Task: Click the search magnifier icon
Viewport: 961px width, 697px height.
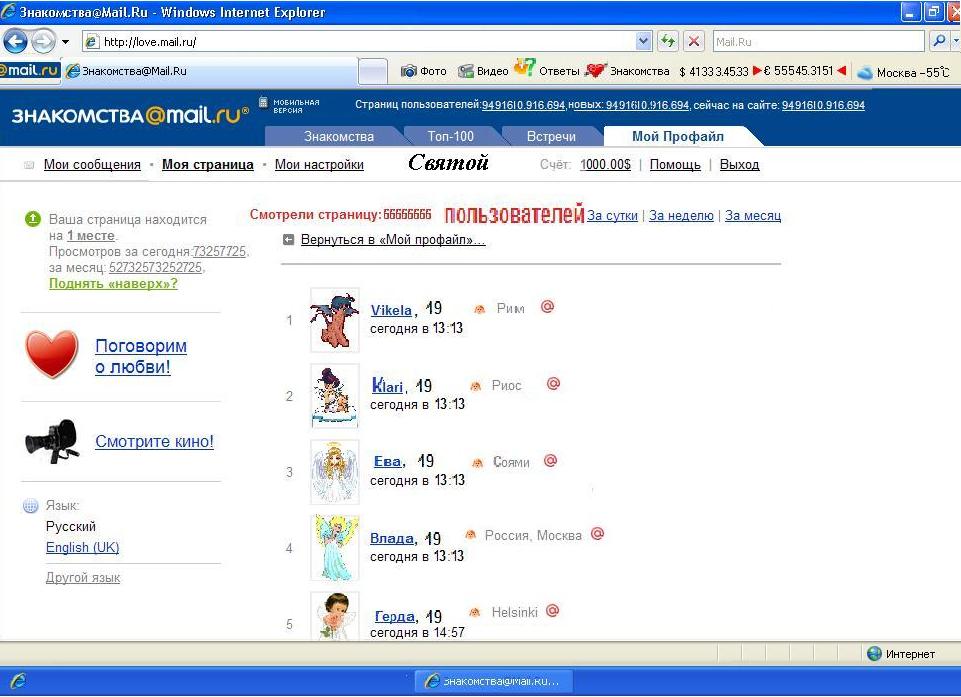Action: 938,42
